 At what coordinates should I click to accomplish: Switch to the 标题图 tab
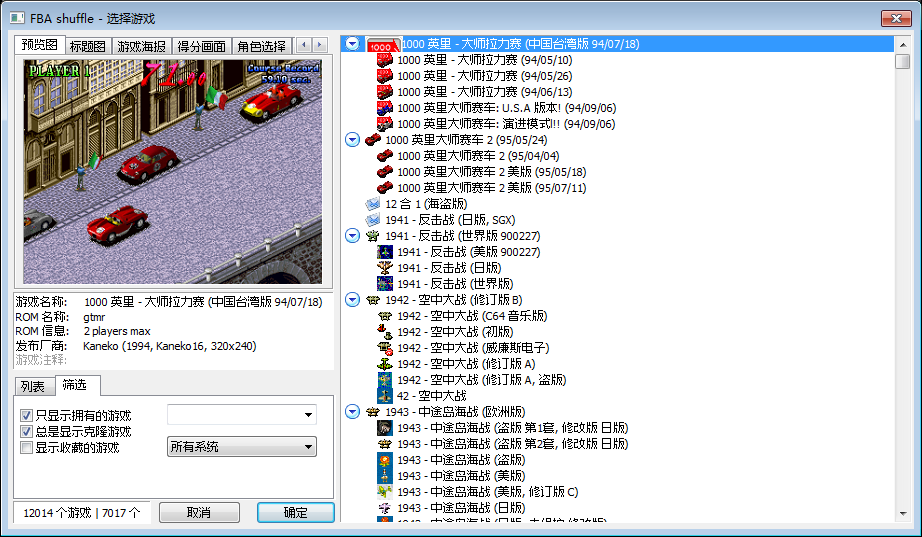click(88, 46)
